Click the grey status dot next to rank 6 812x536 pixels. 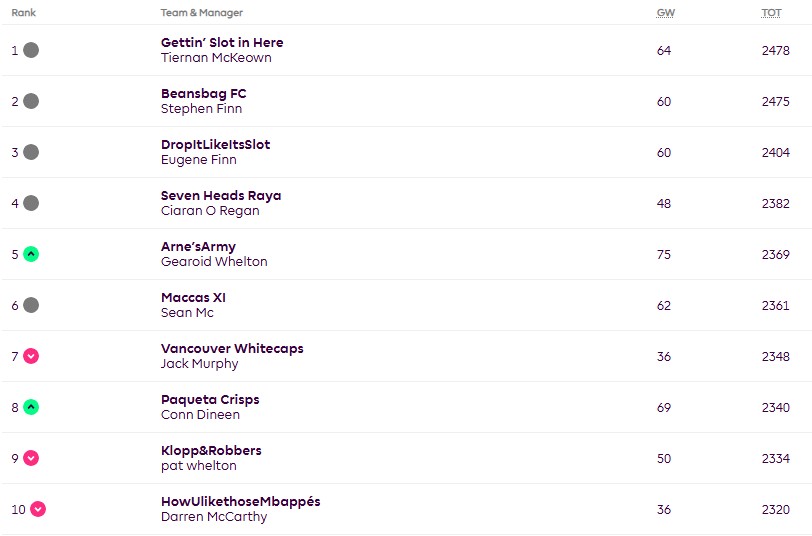[31, 305]
